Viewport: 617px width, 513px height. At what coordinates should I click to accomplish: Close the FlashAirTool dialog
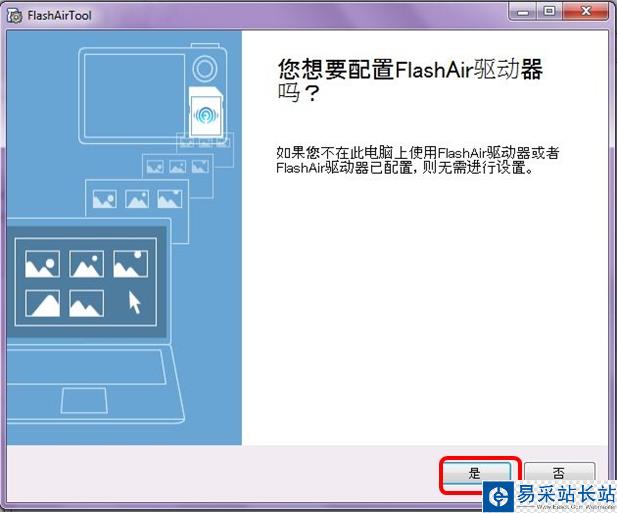click(x=586, y=11)
